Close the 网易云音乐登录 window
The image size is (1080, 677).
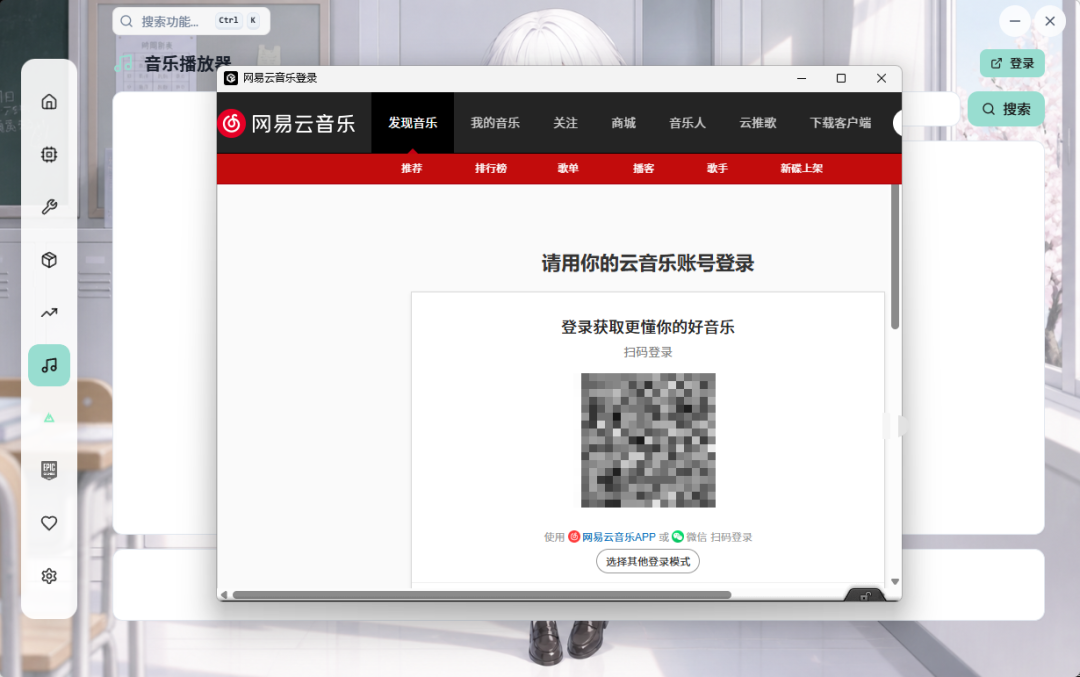pos(881,79)
